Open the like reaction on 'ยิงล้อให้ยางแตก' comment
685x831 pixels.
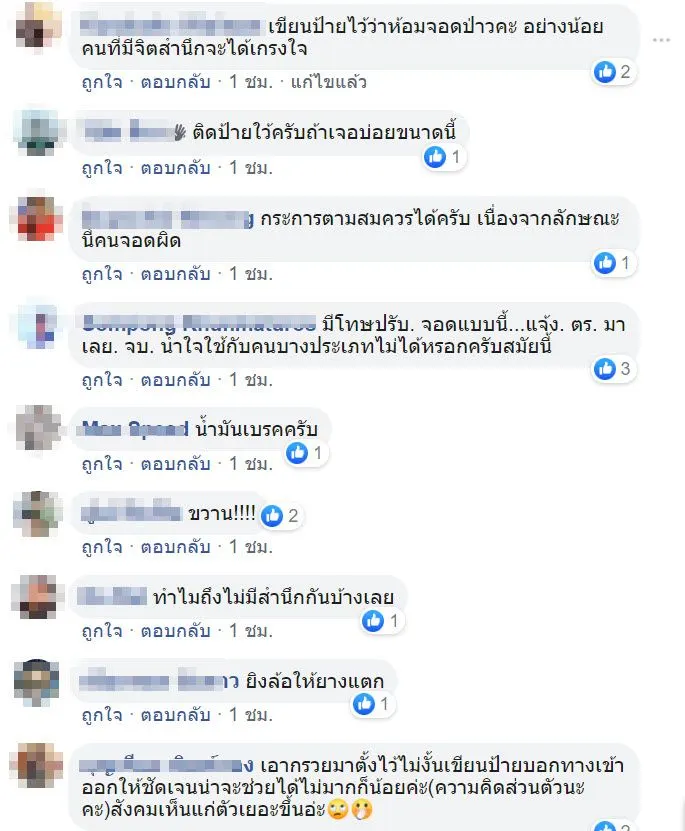[x=372, y=704]
